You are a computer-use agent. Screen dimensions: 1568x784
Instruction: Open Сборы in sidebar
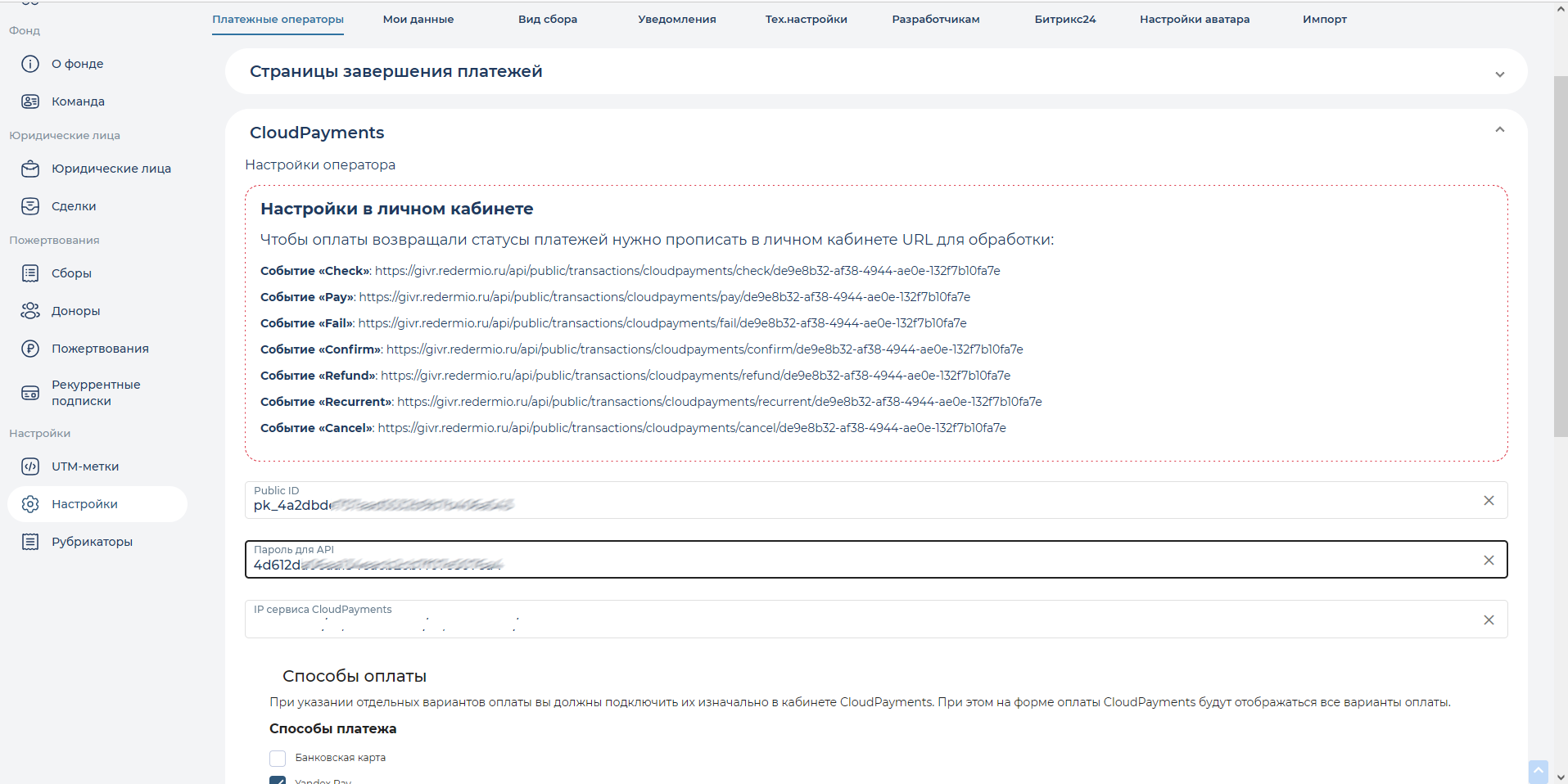(71, 273)
